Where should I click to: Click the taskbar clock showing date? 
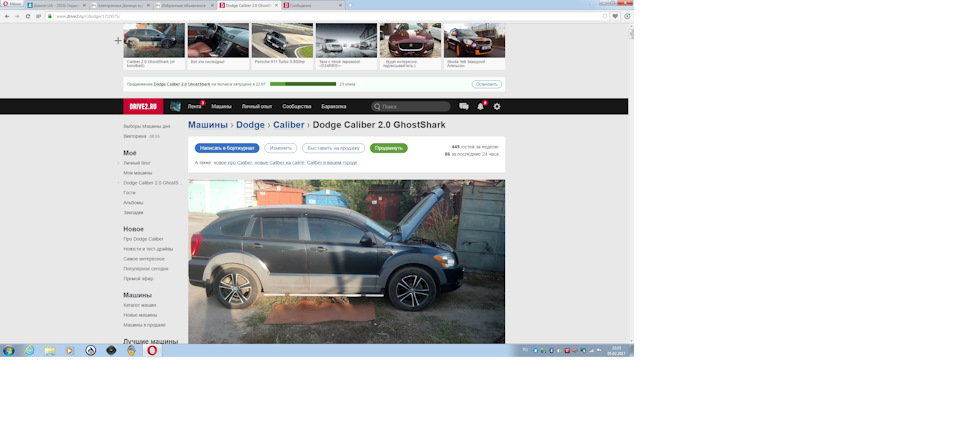616,351
